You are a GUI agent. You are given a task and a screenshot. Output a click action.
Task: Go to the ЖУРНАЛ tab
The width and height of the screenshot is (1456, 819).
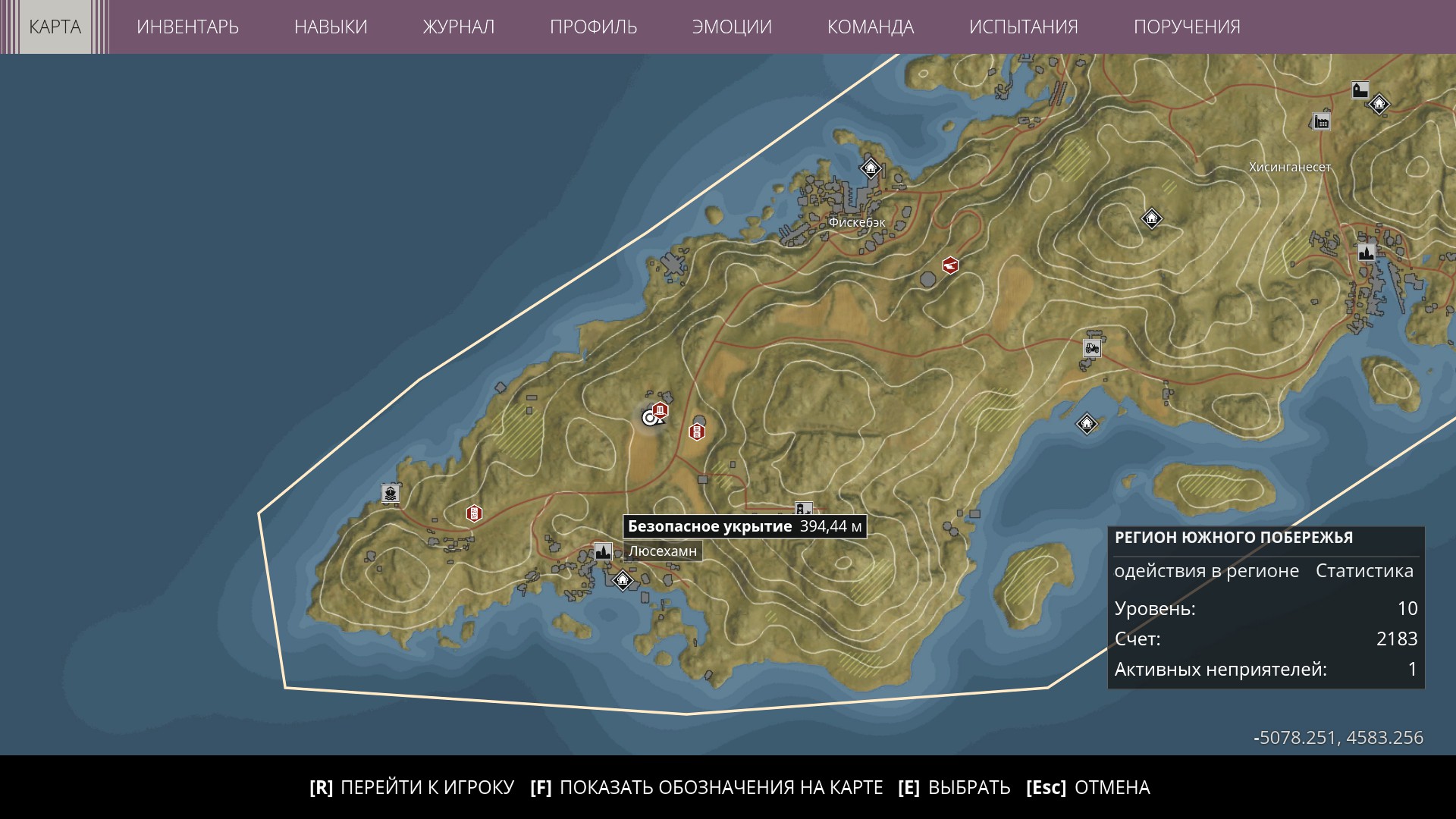coord(459,27)
